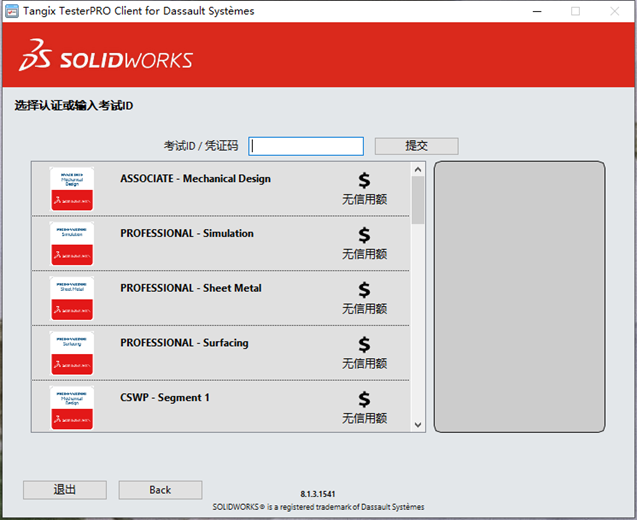Click the 退出 exit button
The width and height of the screenshot is (637, 520).
point(64,490)
